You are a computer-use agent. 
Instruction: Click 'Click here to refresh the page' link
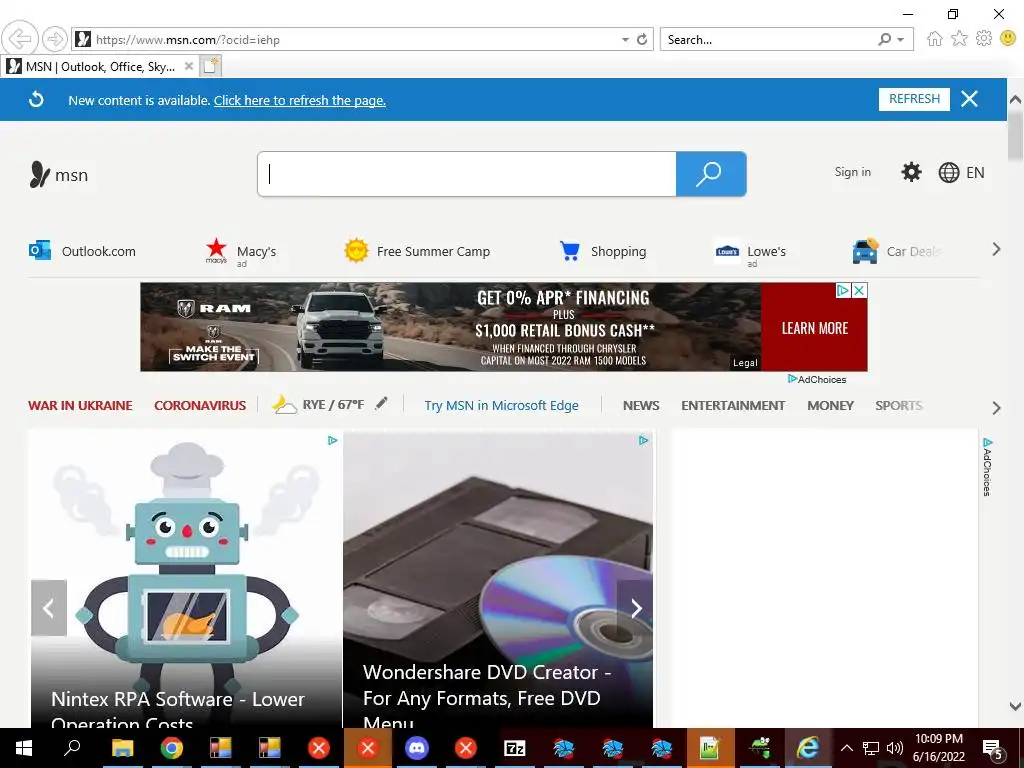300,100
